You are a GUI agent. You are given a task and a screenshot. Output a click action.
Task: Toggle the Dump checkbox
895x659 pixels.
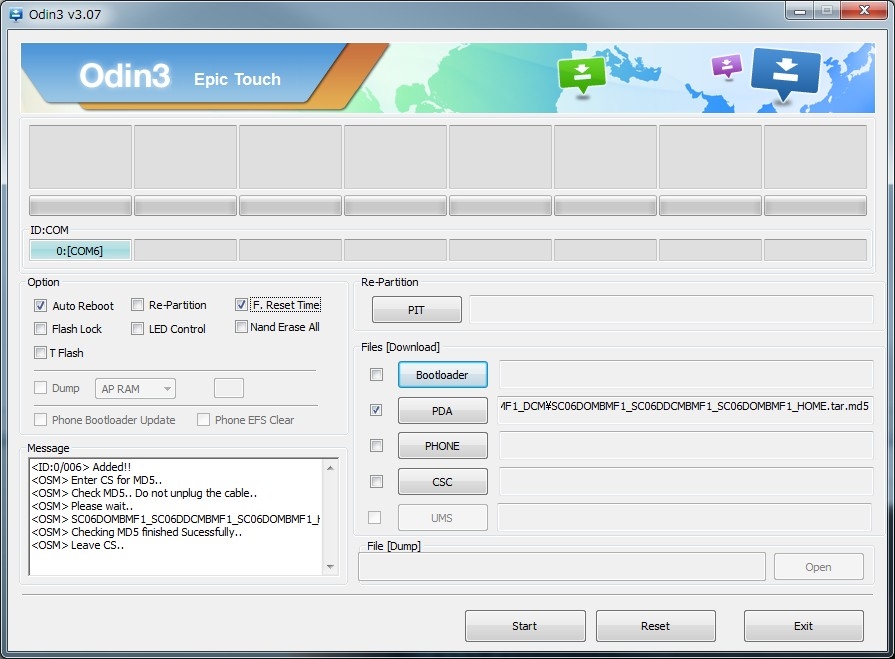point(40,388)
